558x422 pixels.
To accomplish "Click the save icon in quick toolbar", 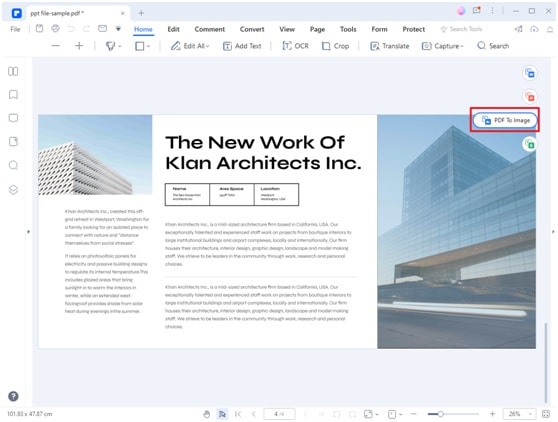I will coord(40,28).
